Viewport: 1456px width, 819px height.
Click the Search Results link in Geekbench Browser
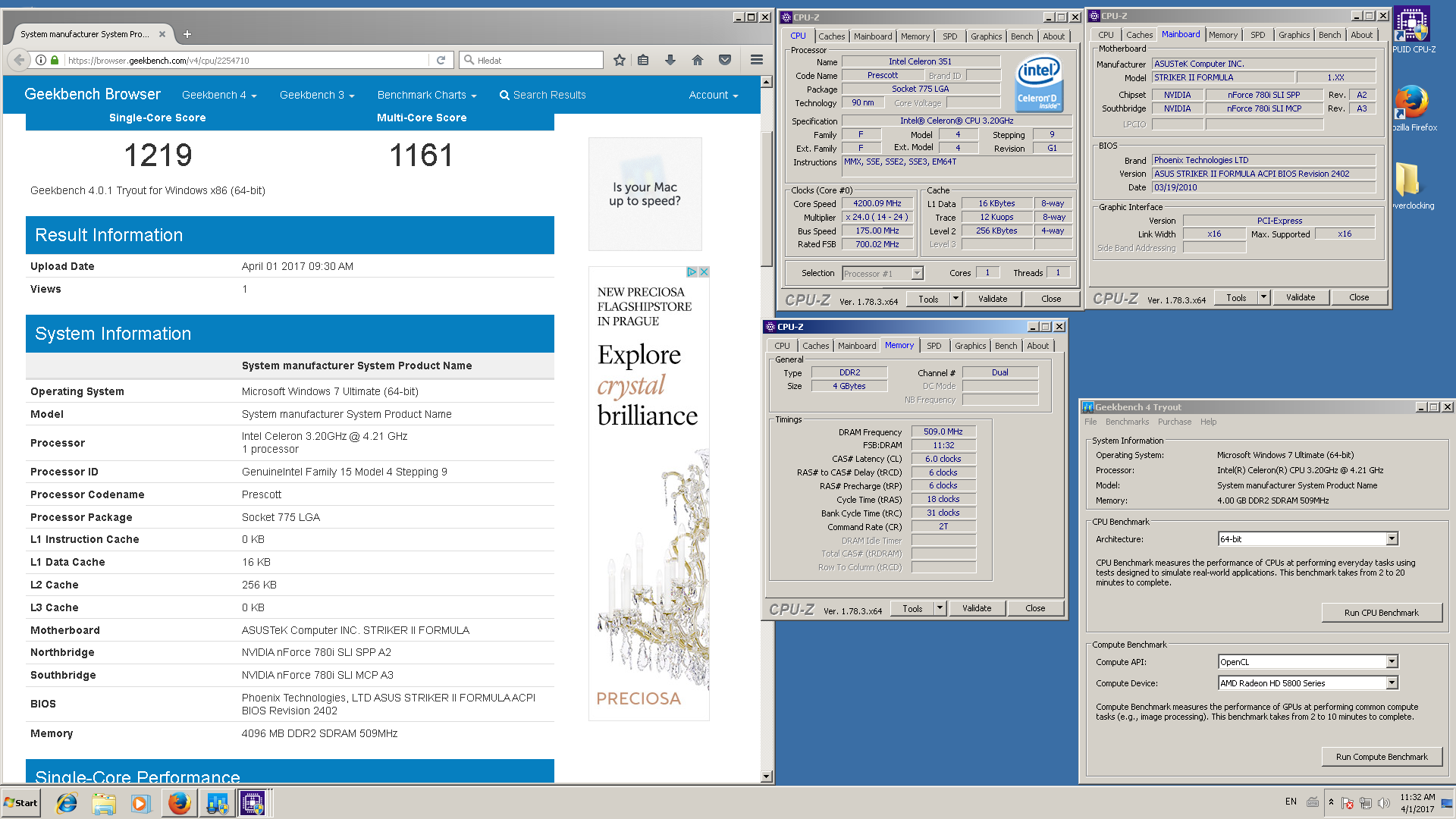coord(543,95)
